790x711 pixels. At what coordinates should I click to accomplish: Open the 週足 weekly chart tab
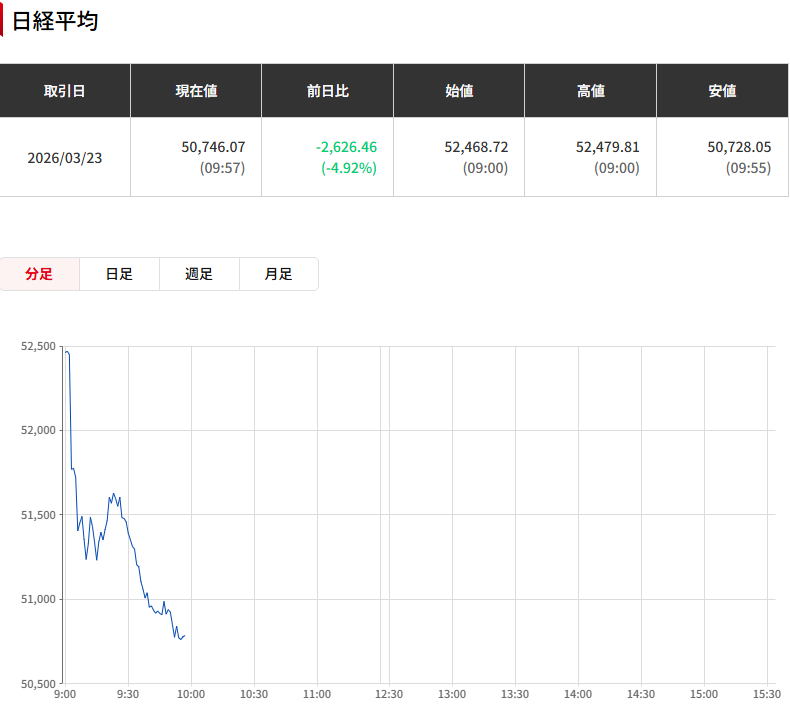pos(199,274)
